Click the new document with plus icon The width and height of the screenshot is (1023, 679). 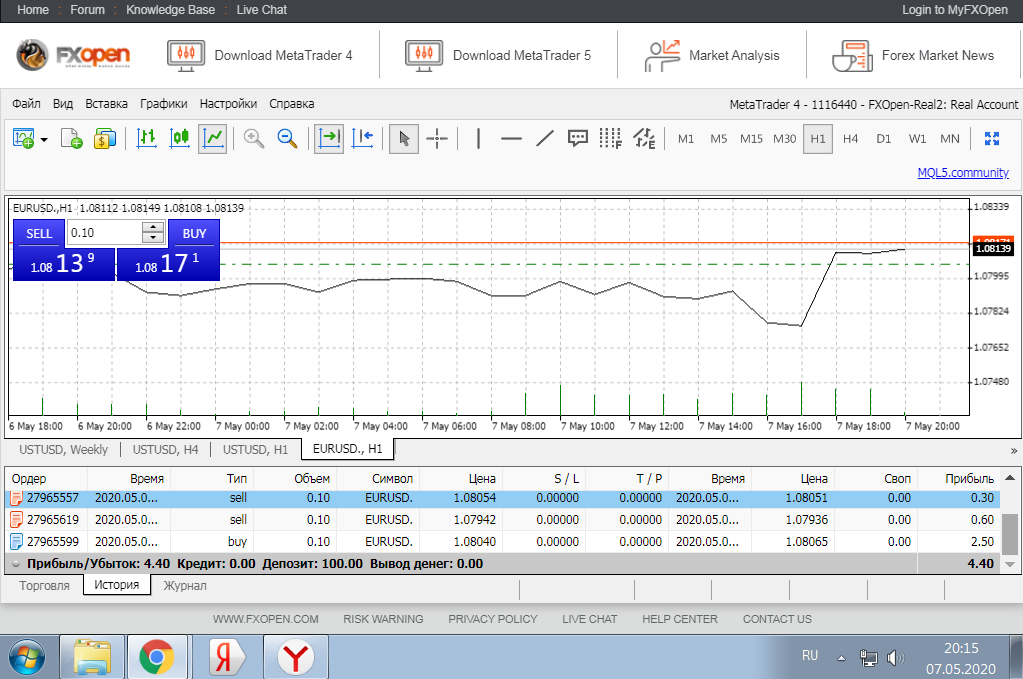[71, 138]
